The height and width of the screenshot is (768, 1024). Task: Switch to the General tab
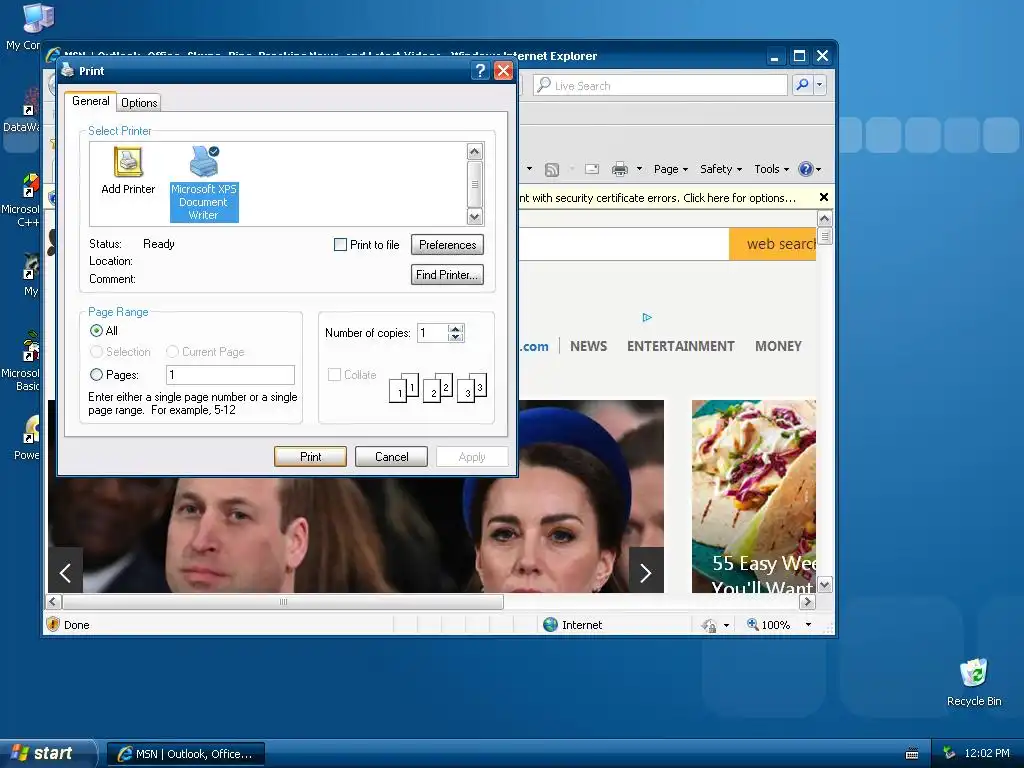[91, 101]
